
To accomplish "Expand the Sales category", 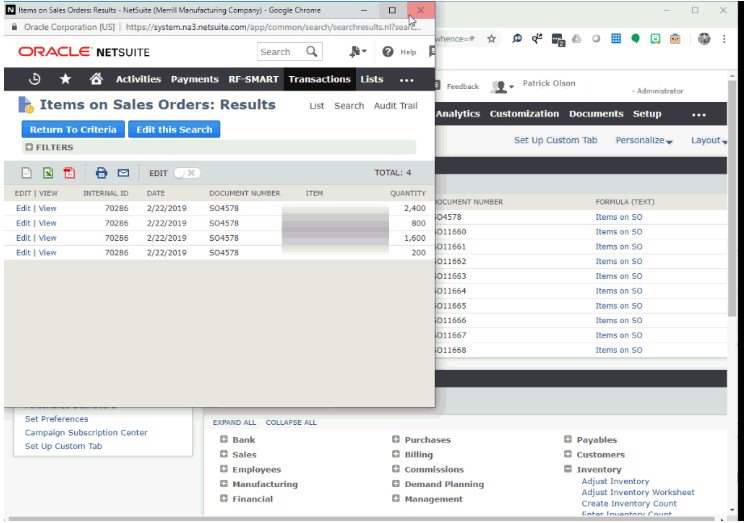I will [224, 454].
